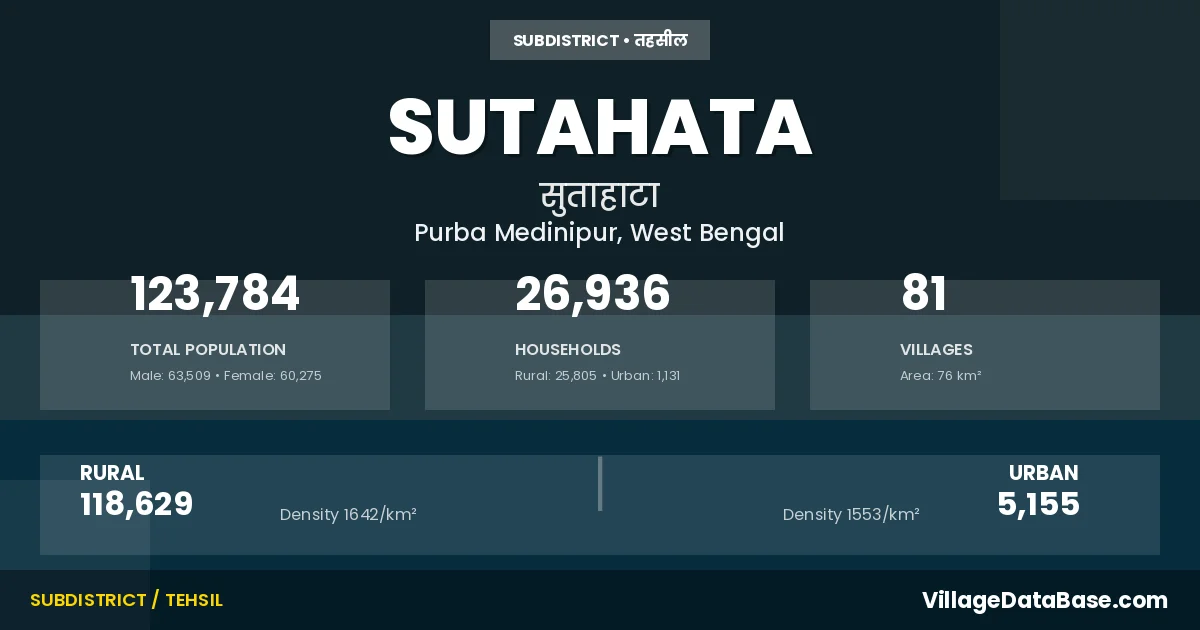The height and width of the screenshot is (630, 1200).
Task: Select the large SUTAHATA title
Action: (600, 128)
